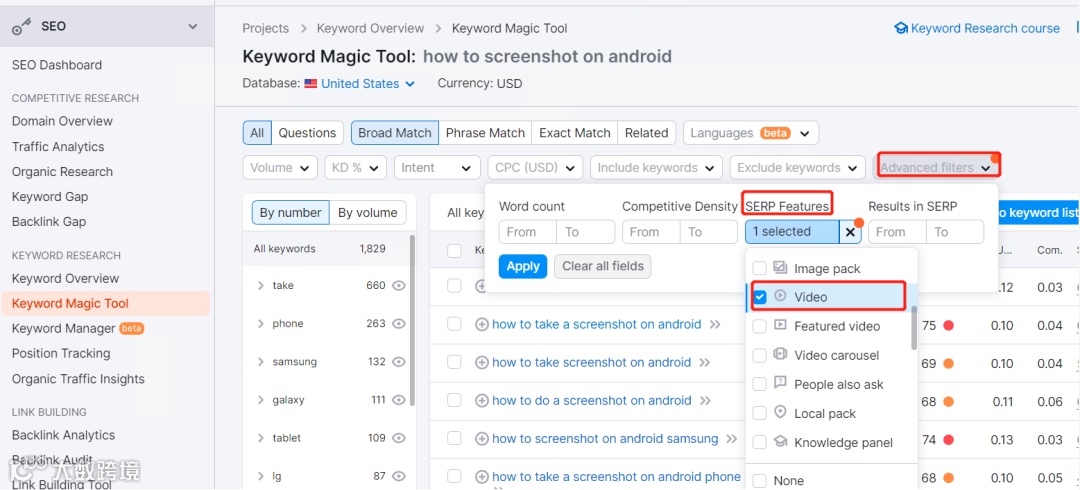Open the Volume filter dropdown
Screen dimensions: 1080x490
pyautogui.click(x=280, y=167)
